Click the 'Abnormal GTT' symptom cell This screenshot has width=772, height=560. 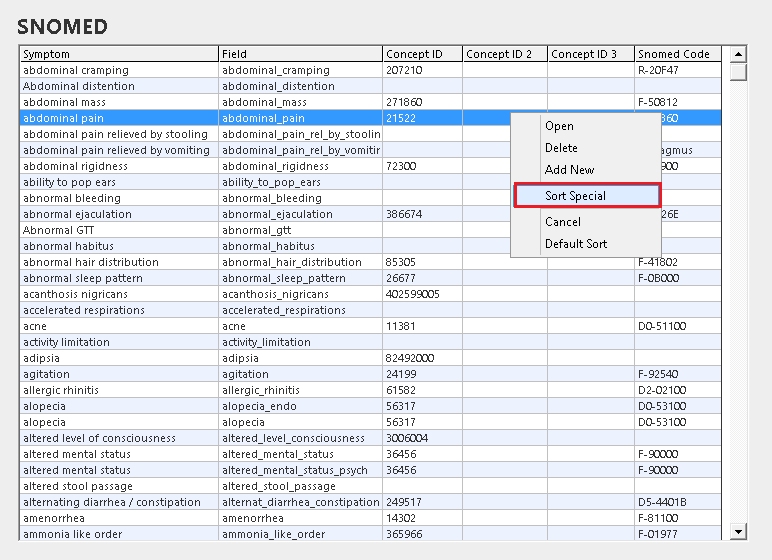[x=119, y=230]
